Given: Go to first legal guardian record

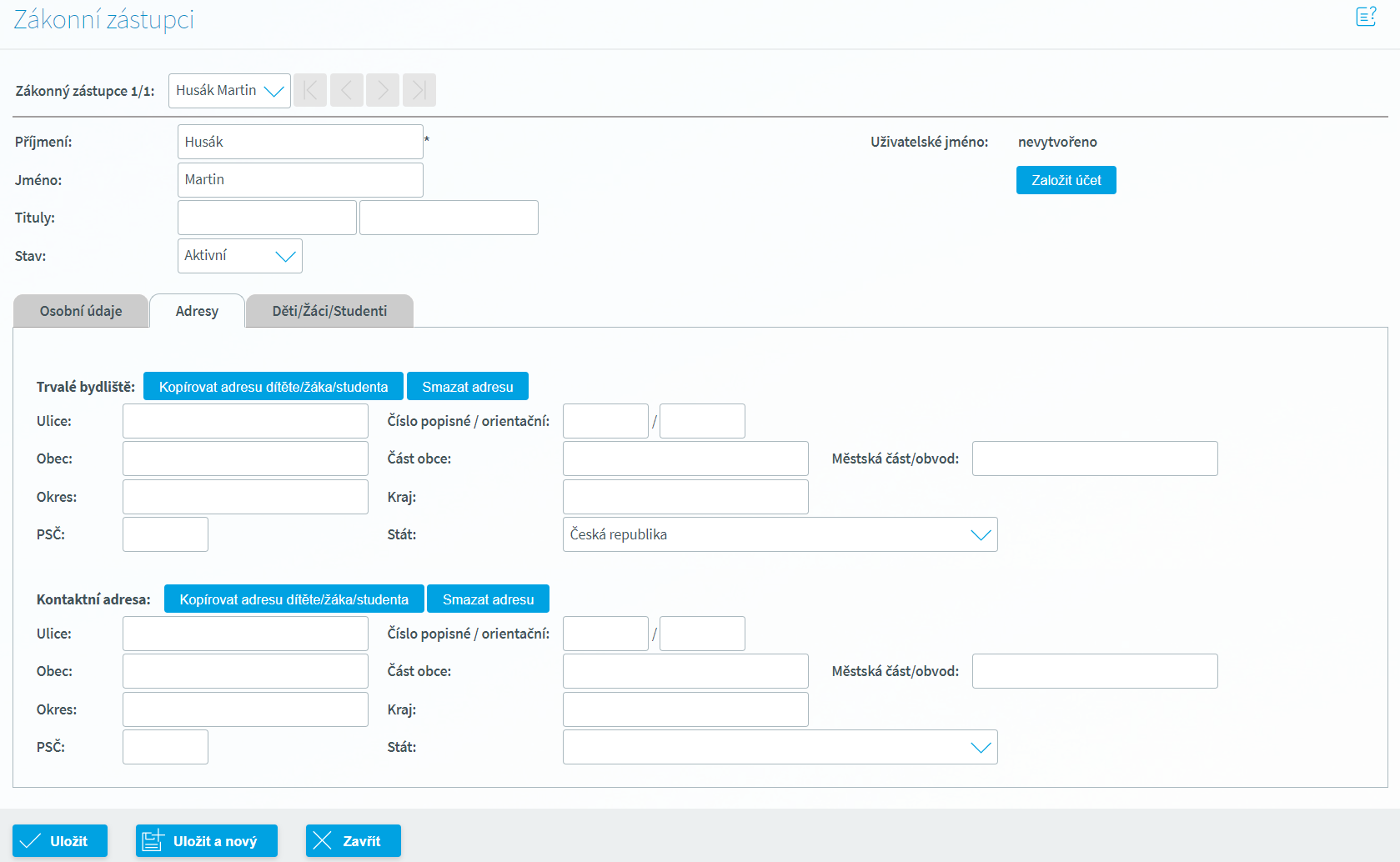Looking at the screenshot, I should 310,90.
